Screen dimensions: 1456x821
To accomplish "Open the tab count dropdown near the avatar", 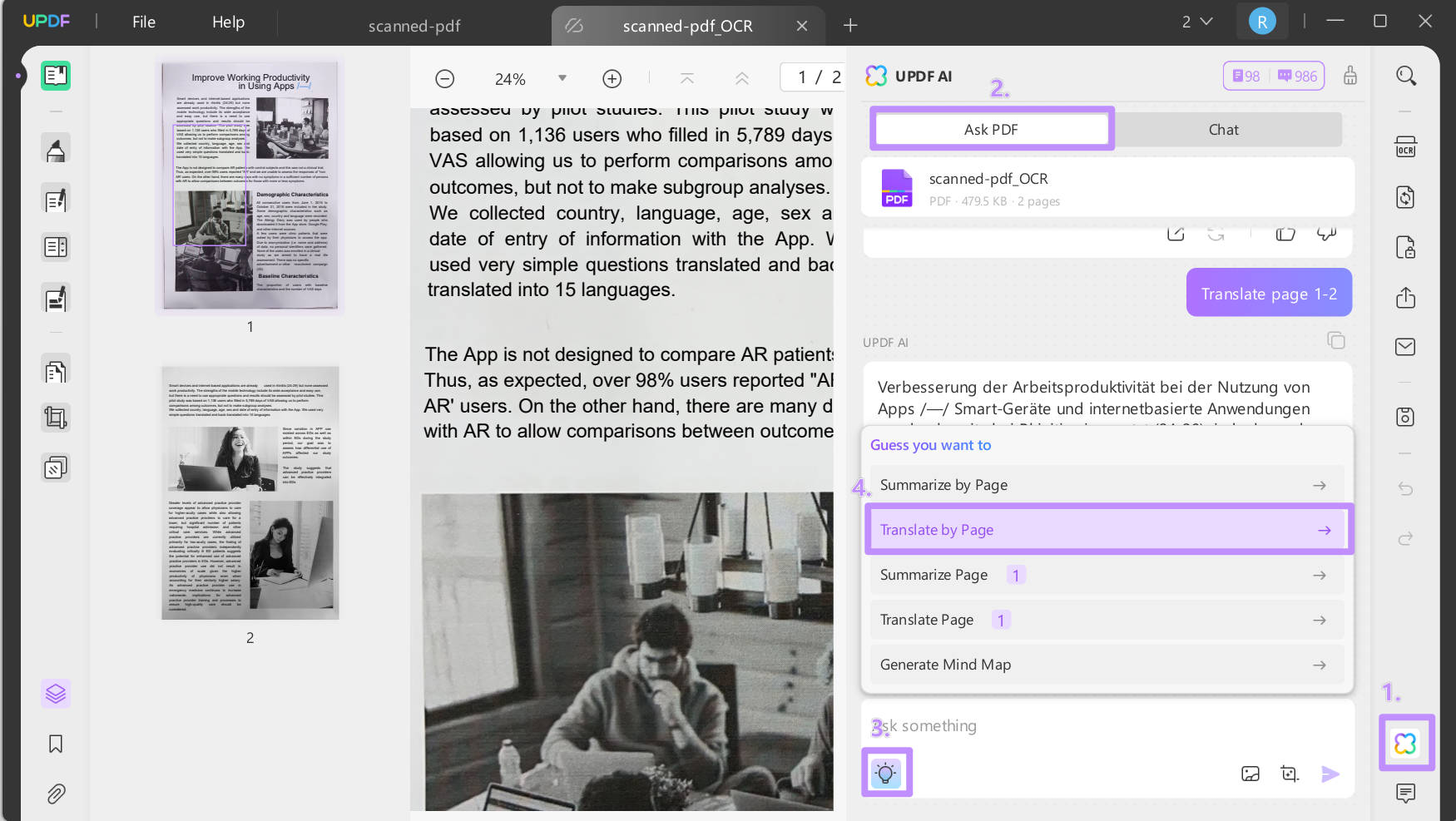I will click(x=1197, y=21).
